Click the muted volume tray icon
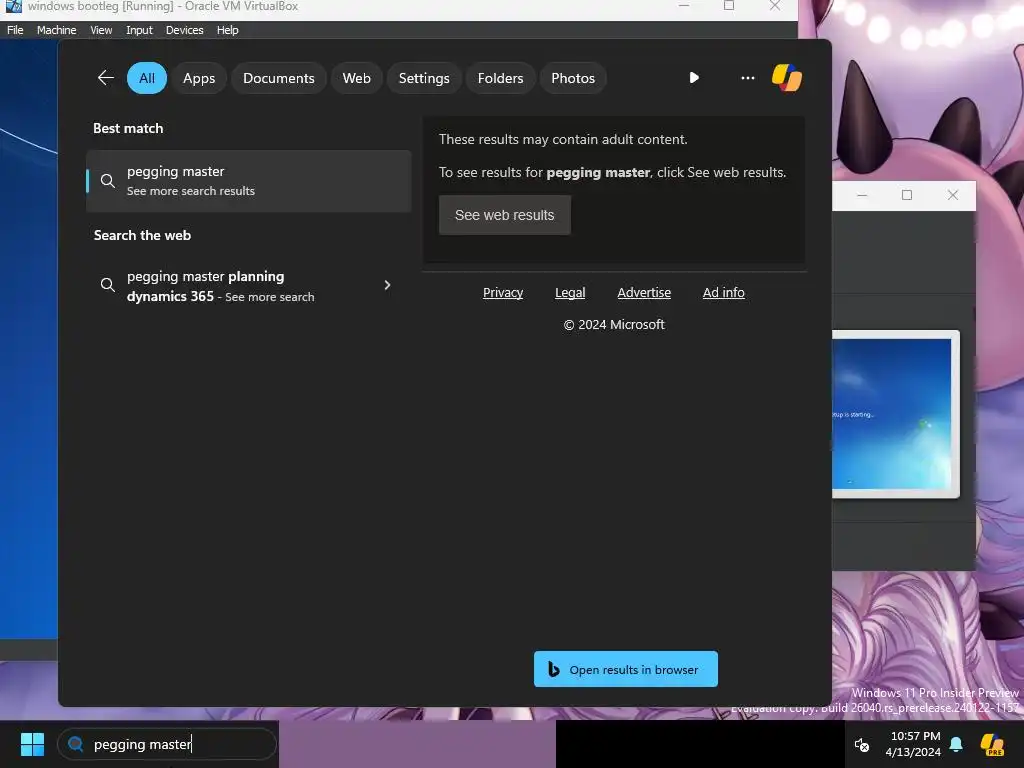Screen dimensions: 1024x768 pyautogui.click(x=862, y=744)
